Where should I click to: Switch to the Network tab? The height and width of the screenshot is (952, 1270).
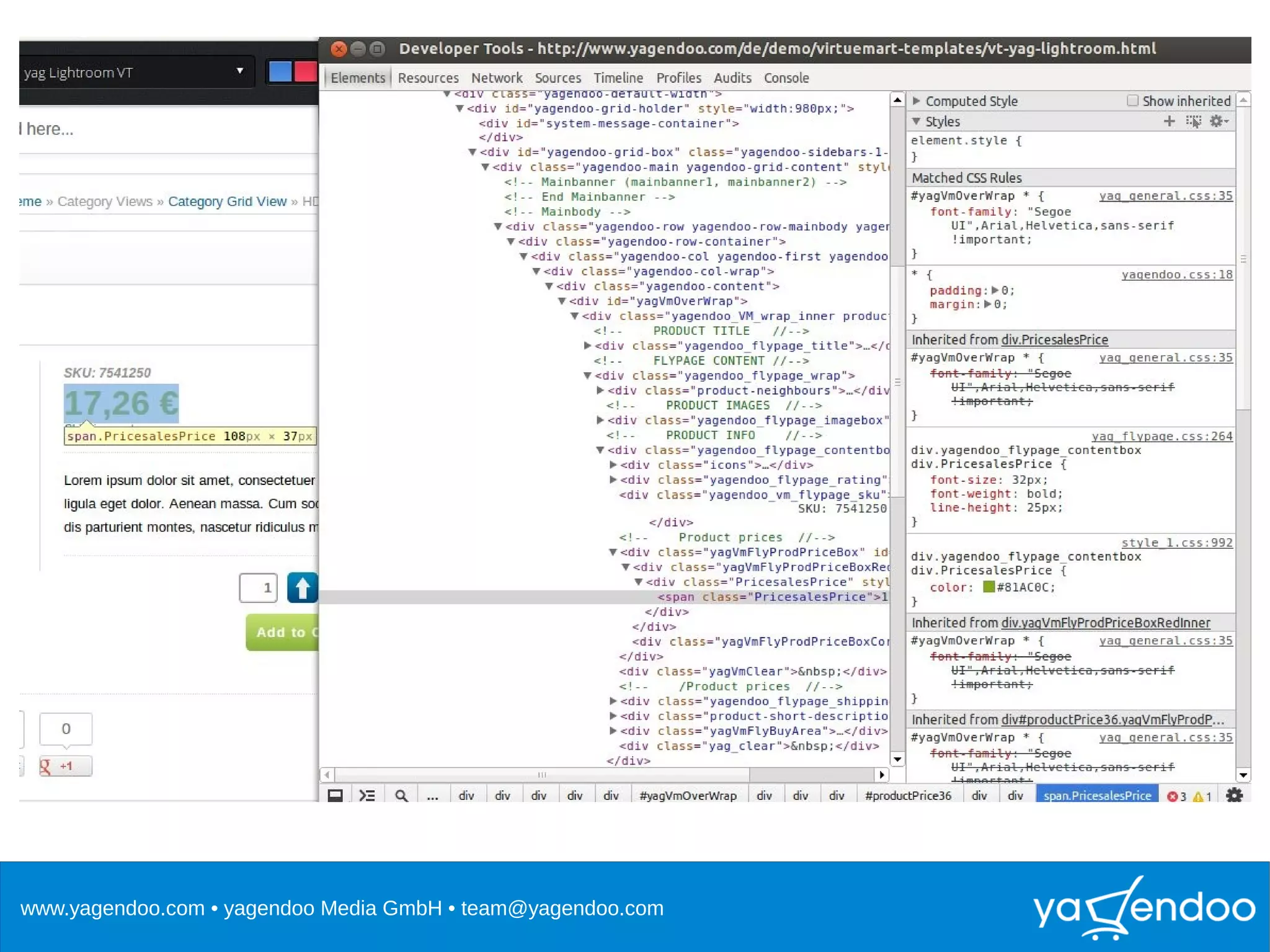click(497, 78)
